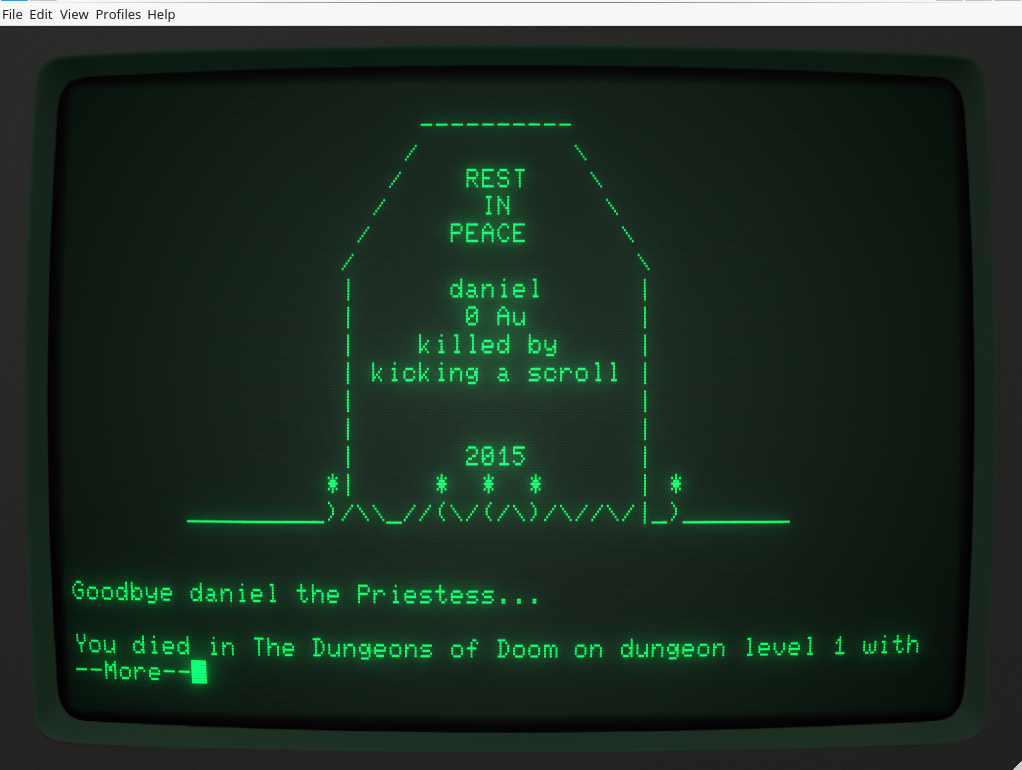Click 'killed by' text on tombstone

487,346
